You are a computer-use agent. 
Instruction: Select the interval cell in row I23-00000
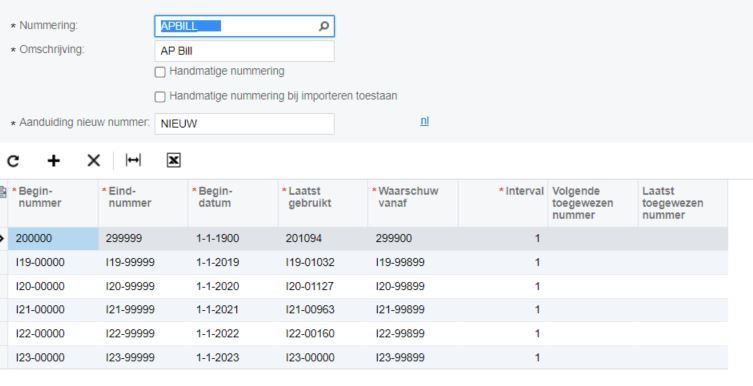[x=503, y=358]
